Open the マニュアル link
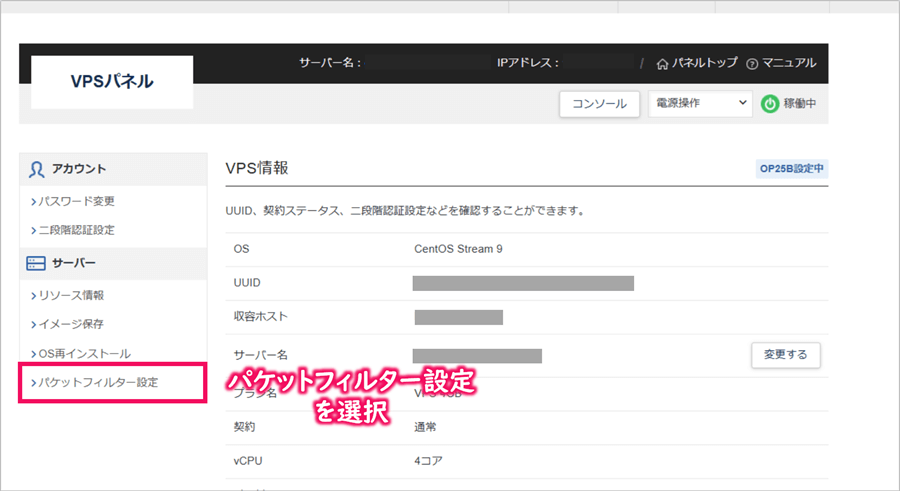The height and width of the screenshot is (491, 900). coord(781,63)
